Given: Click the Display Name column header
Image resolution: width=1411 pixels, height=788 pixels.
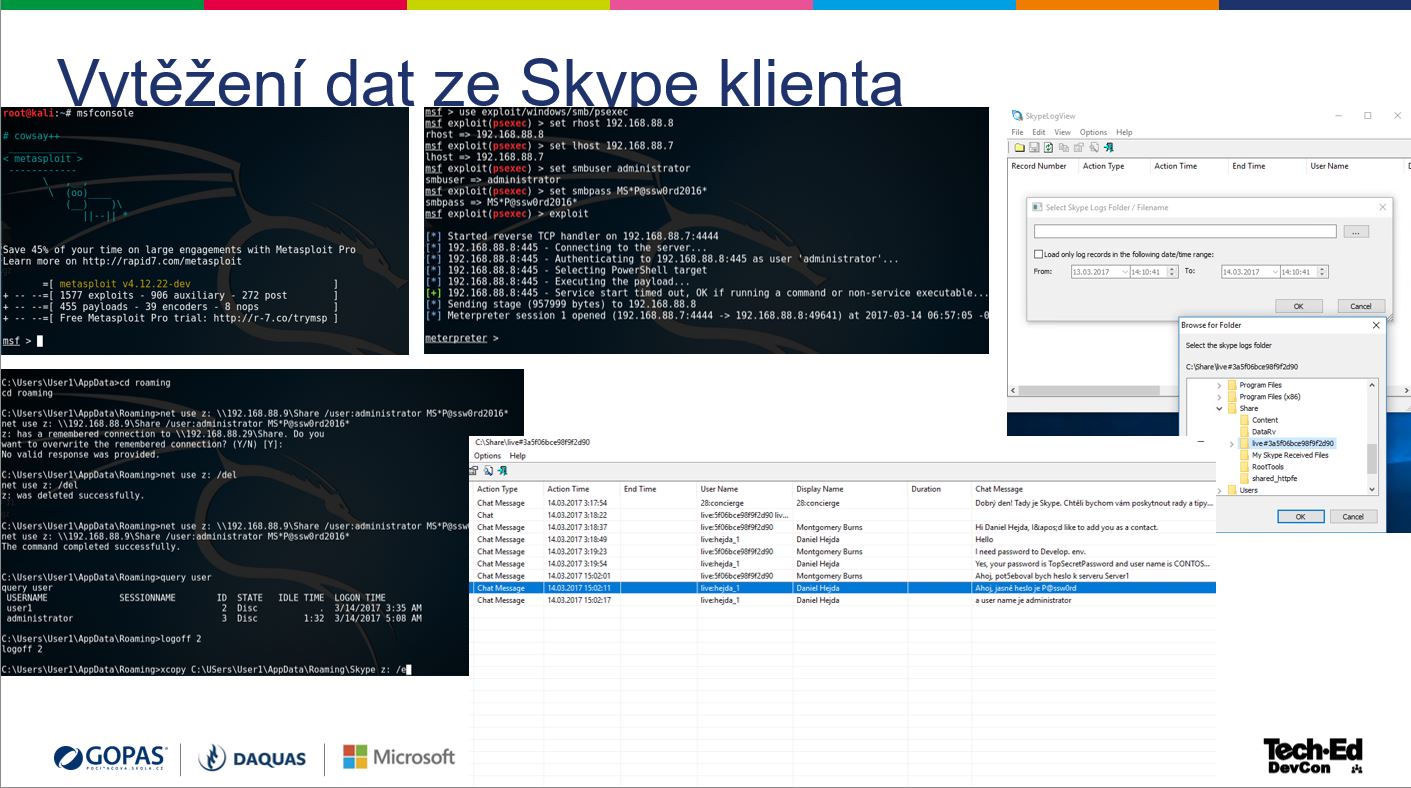Looking at the screenshot, I should tap(849, 489).
